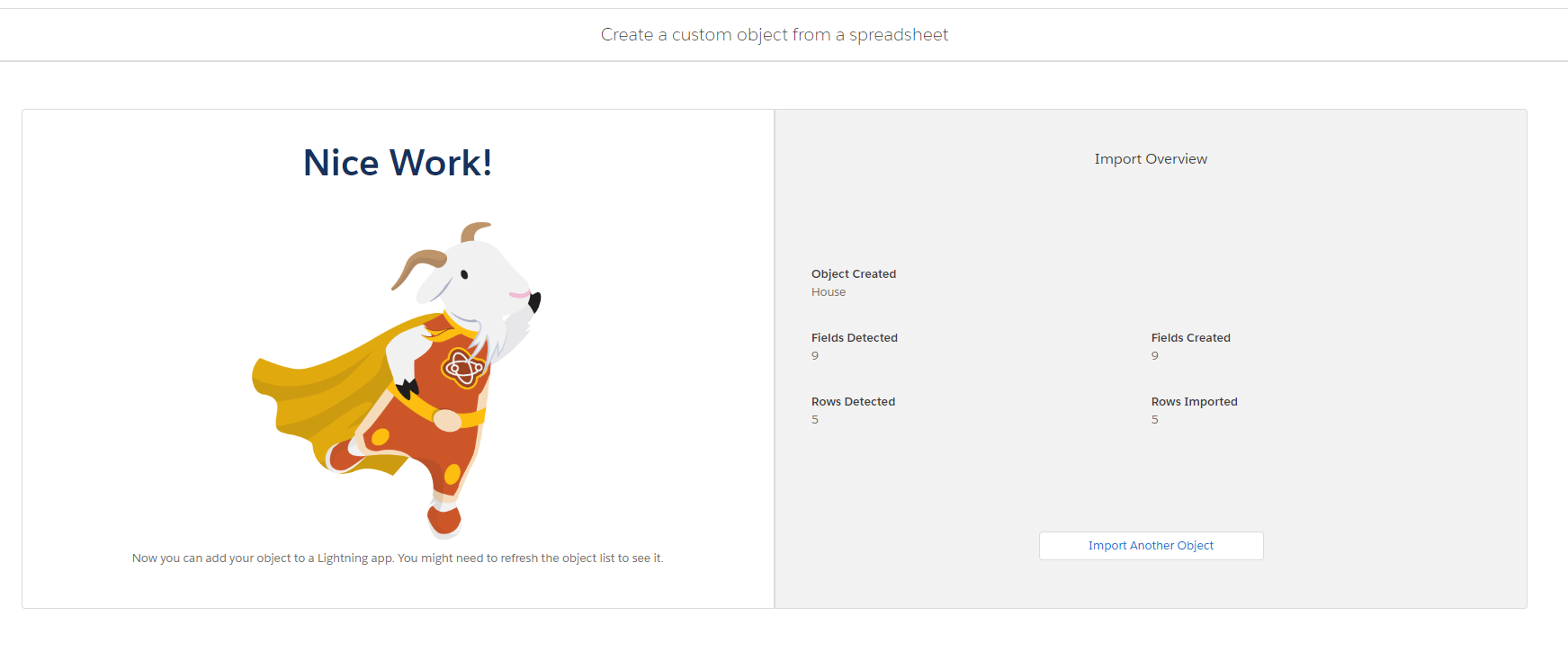
Task: Select the value 9 under Fields Created
Action: pyautogui.click(x=1155, y=356)
